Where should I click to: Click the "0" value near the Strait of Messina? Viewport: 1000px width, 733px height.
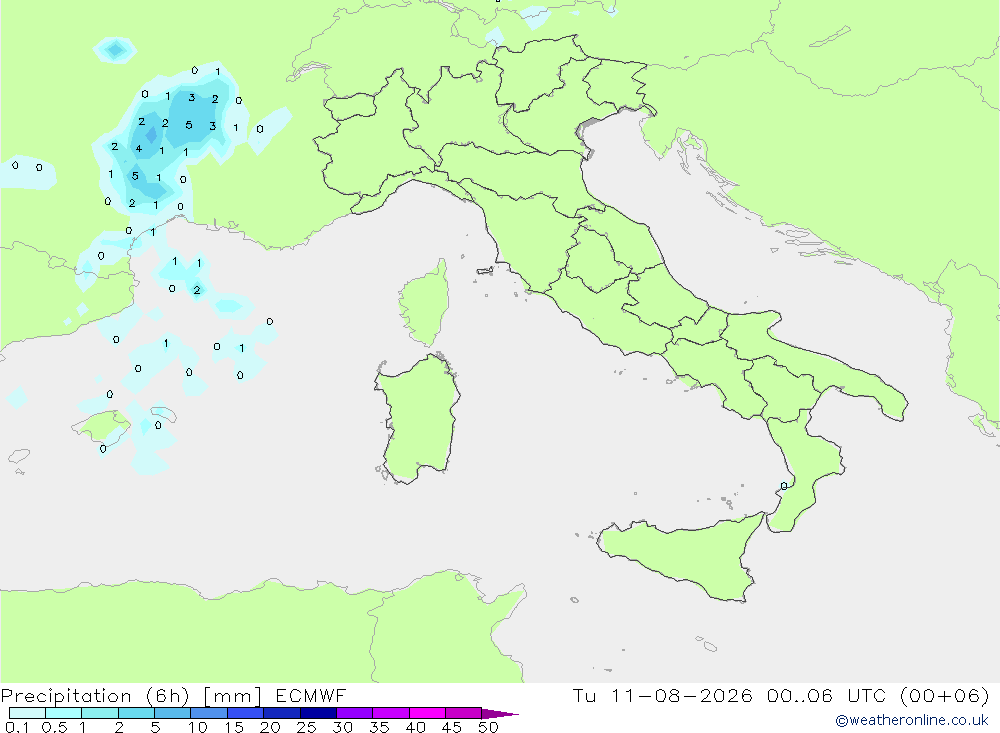pos(784,486)
